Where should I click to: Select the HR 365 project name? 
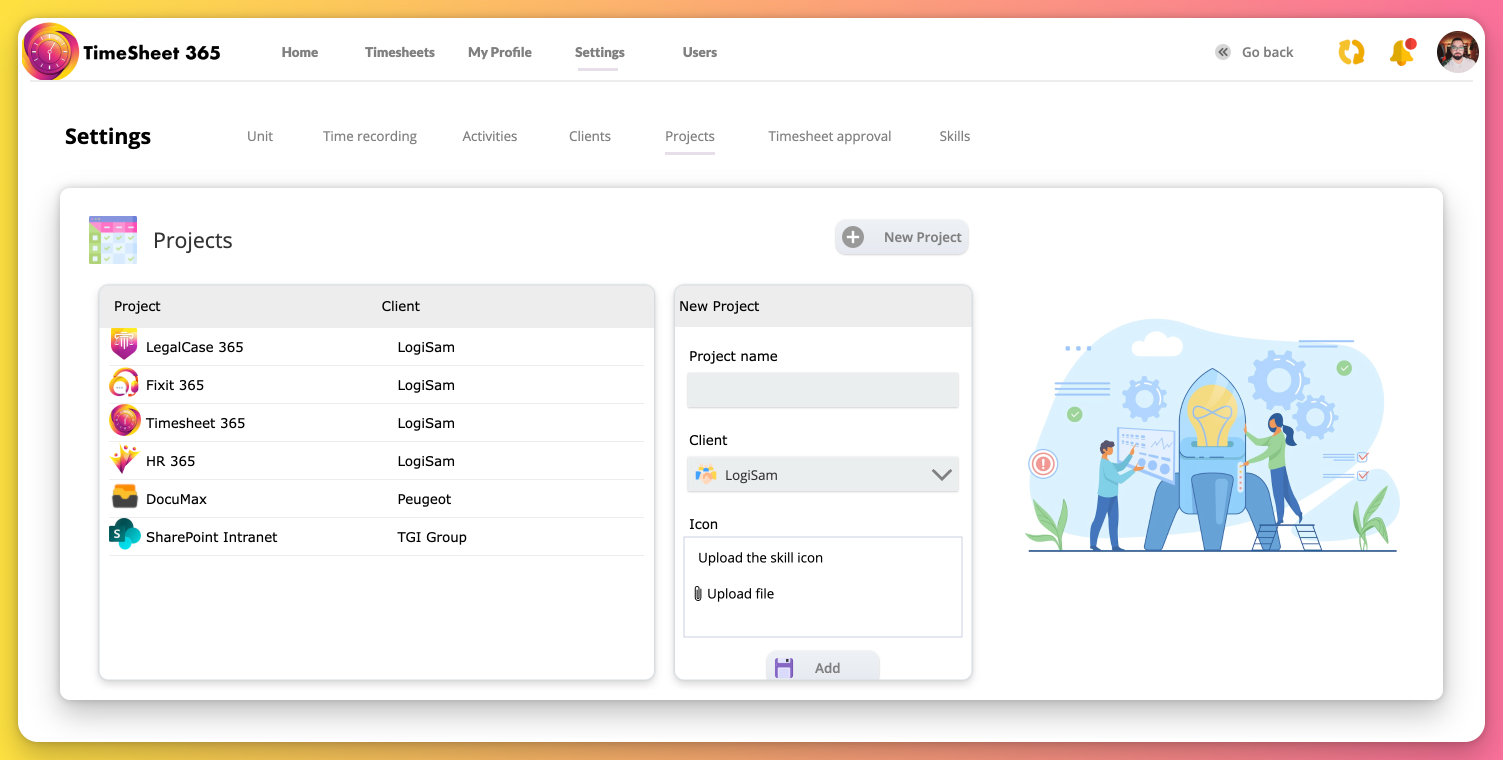point(171,461)
